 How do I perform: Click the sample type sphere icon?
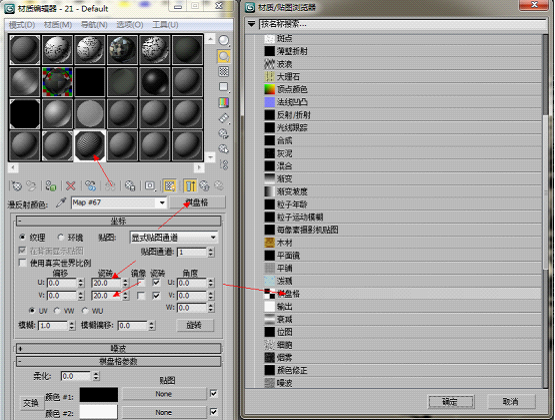tap(224, 41)
